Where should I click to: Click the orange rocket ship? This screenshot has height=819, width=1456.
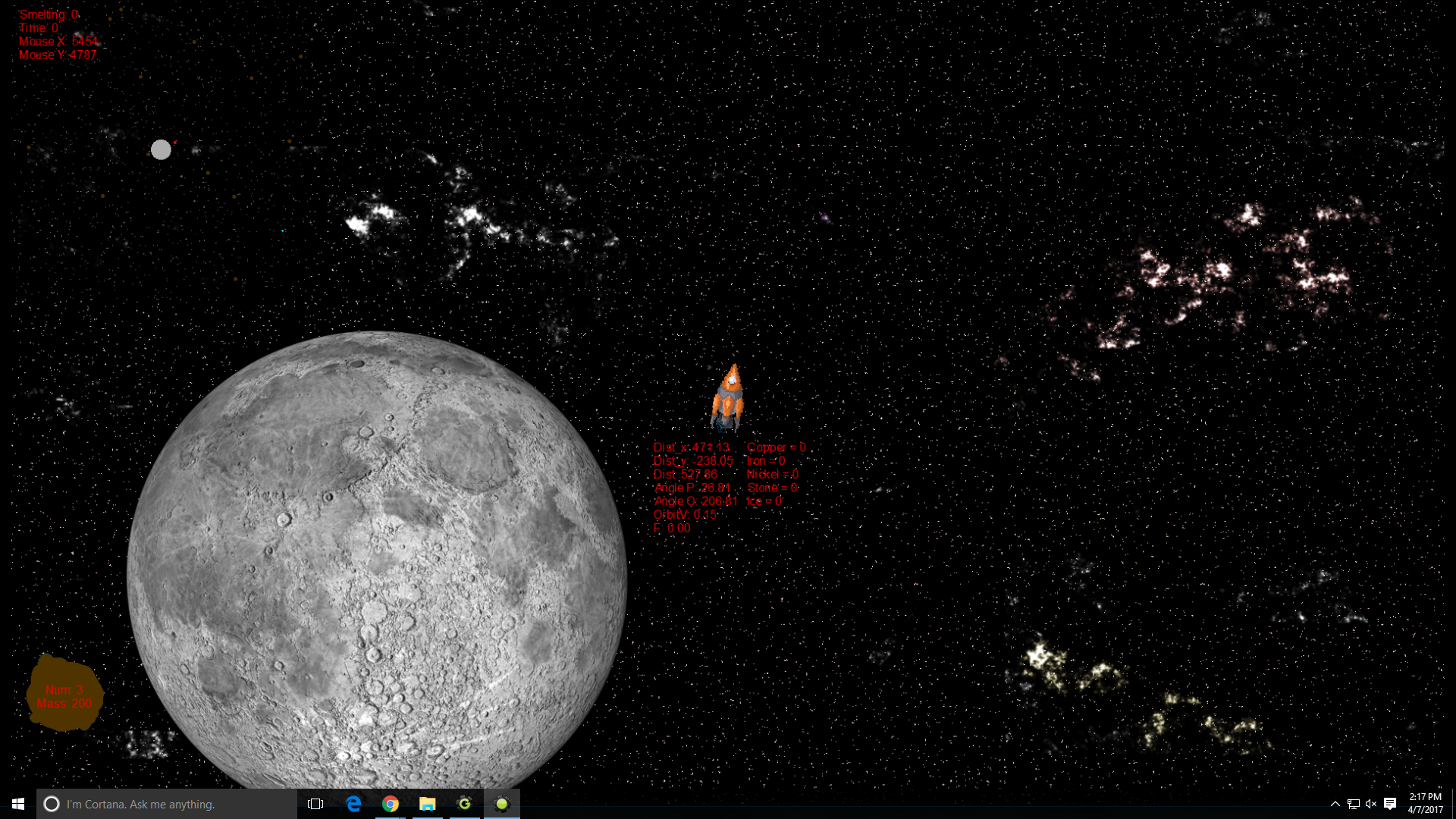click(x=728, y=398)
